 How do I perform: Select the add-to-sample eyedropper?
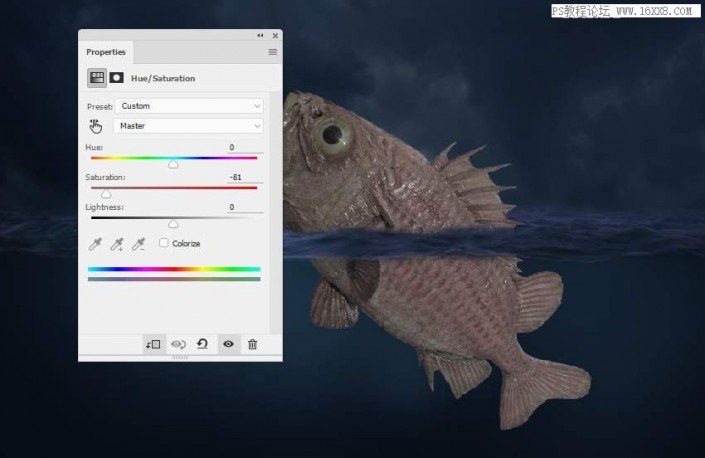pyautogui.click(x=117, y=244)
